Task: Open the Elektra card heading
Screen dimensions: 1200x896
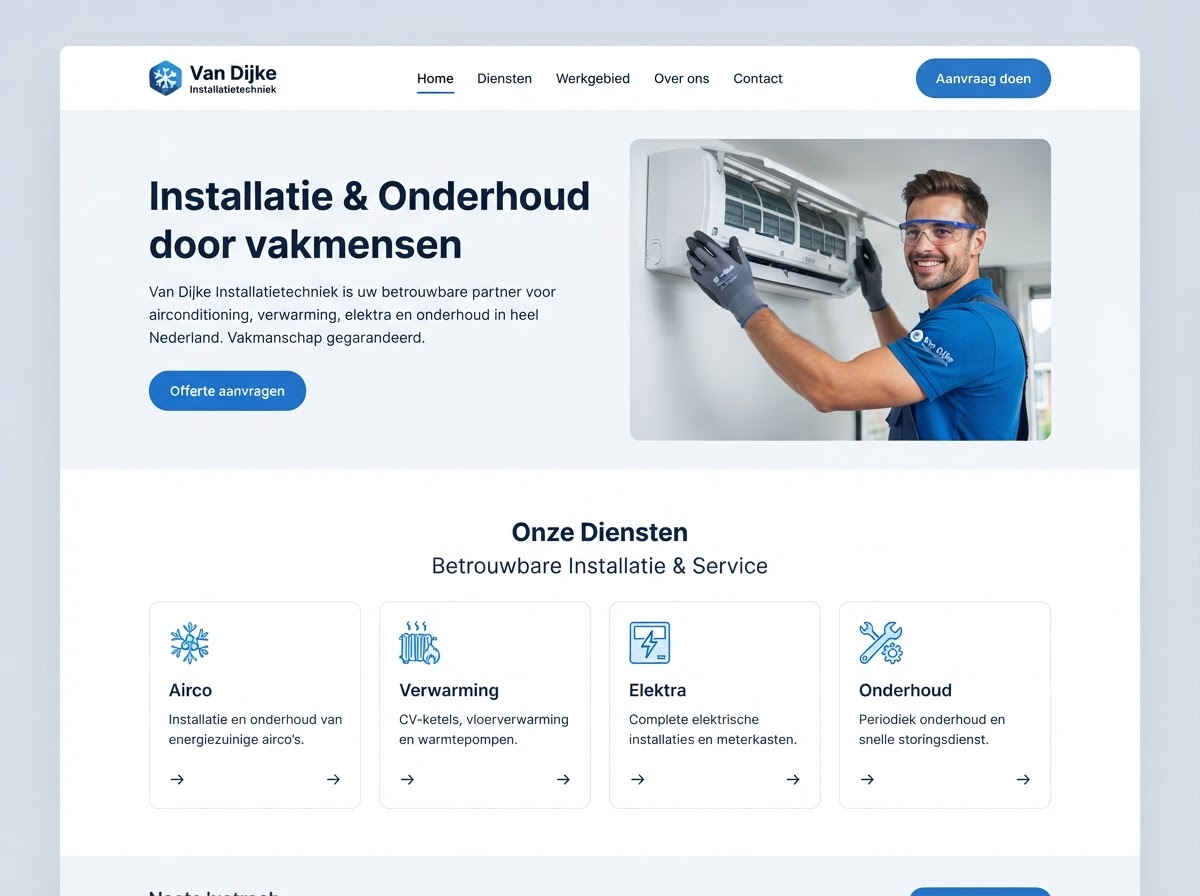Action: point(657,690)
